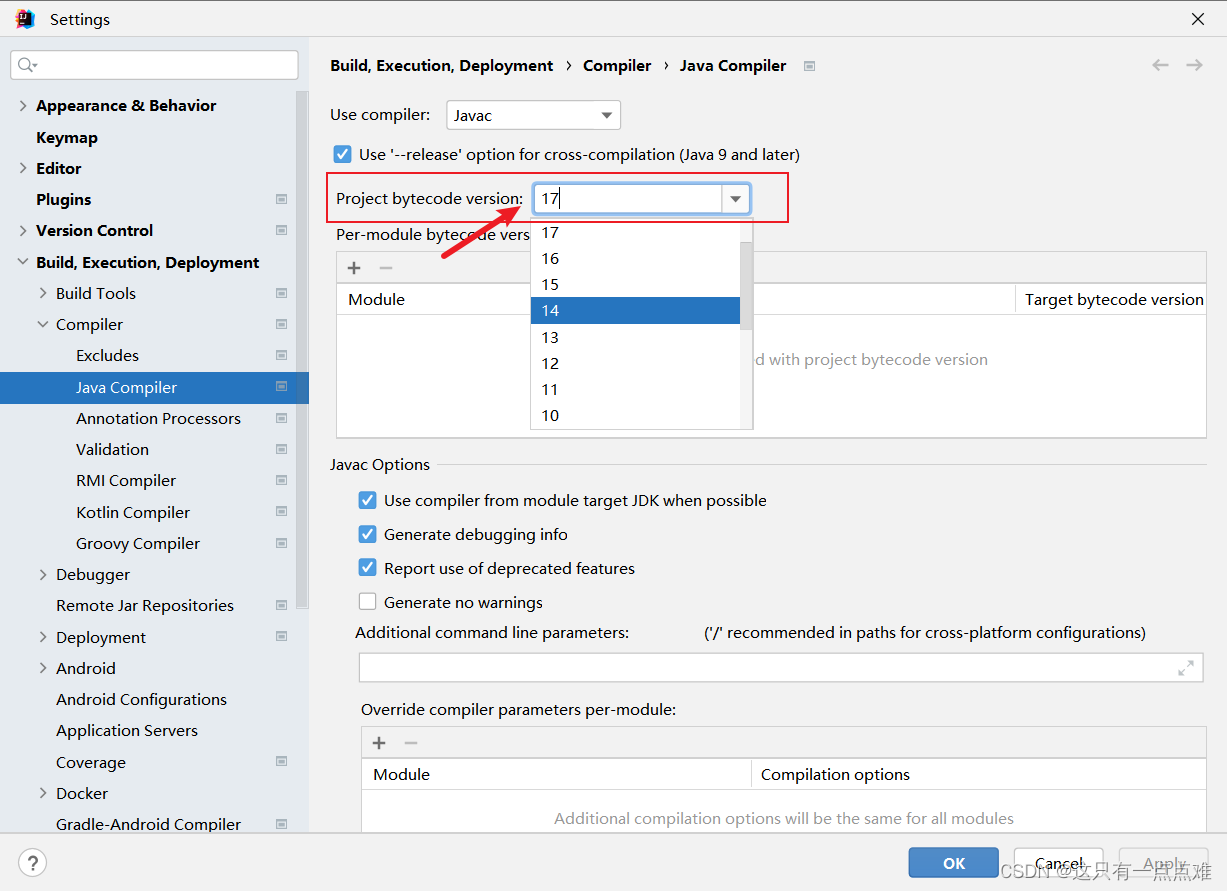This screenshot has width=1227, height=891.
Task: Click Project bytecode version dropdown arrow
Action: tap(735, 199)
